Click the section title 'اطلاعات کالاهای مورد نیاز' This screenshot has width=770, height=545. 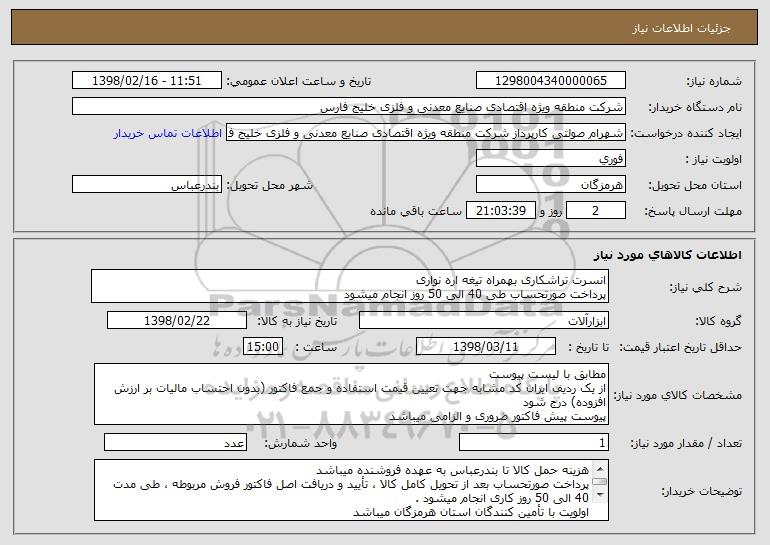point(667,255)
